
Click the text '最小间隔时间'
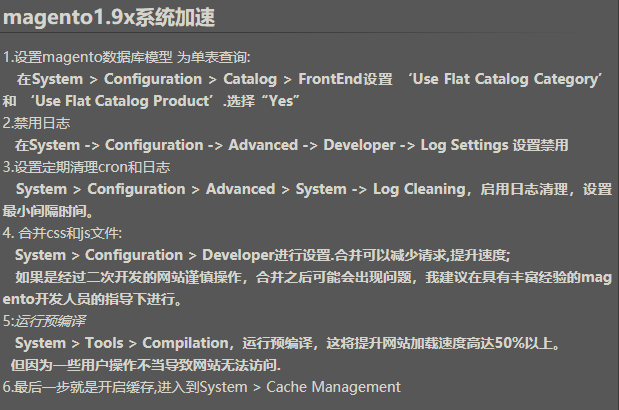click(45, 211)
